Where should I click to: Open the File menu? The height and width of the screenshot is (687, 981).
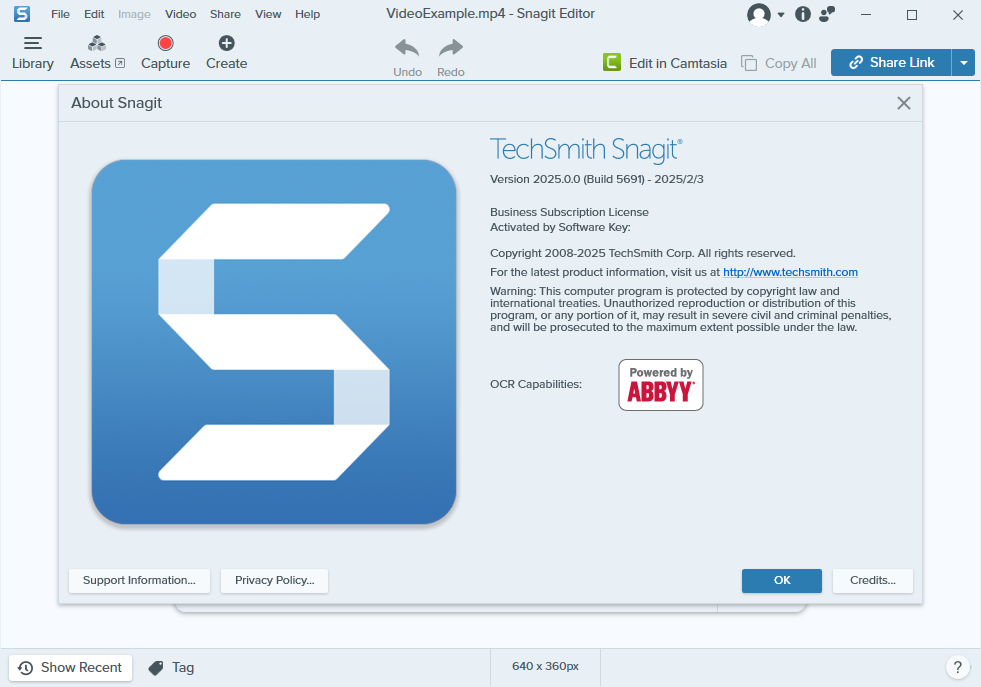click(x=60, y=14)
